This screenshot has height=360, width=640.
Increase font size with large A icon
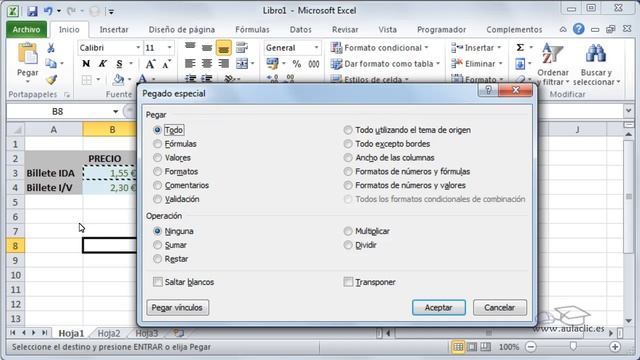150,64
